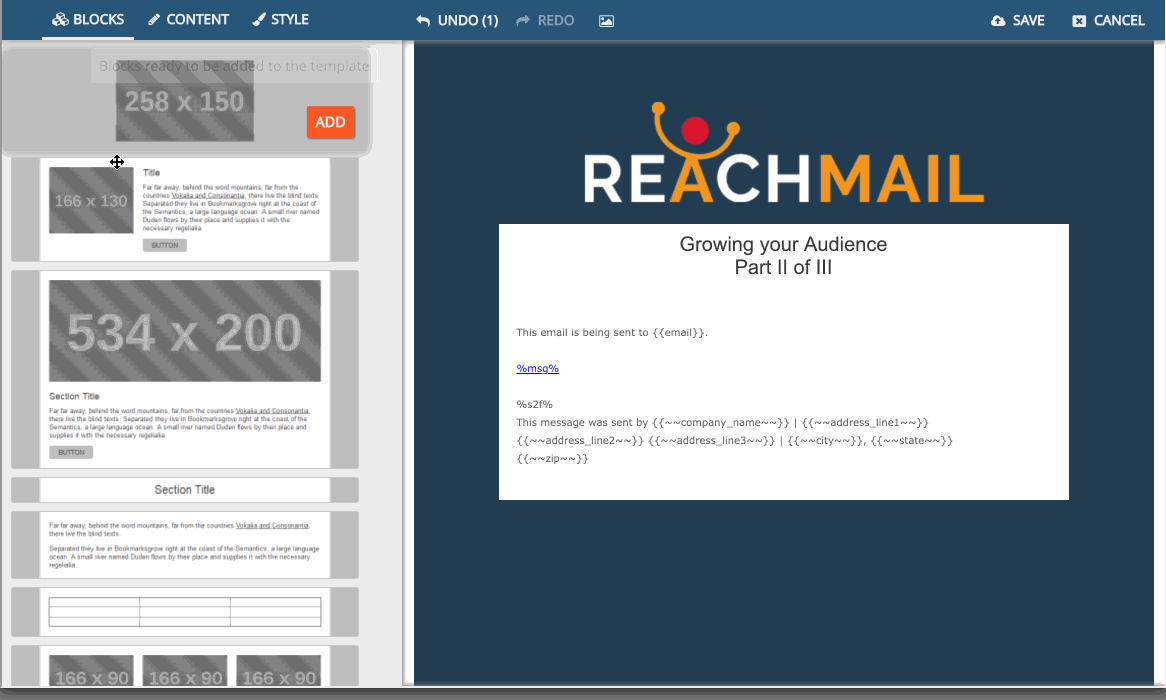Save the template
1166x700 pixels.
click(x=1017, y=20)
